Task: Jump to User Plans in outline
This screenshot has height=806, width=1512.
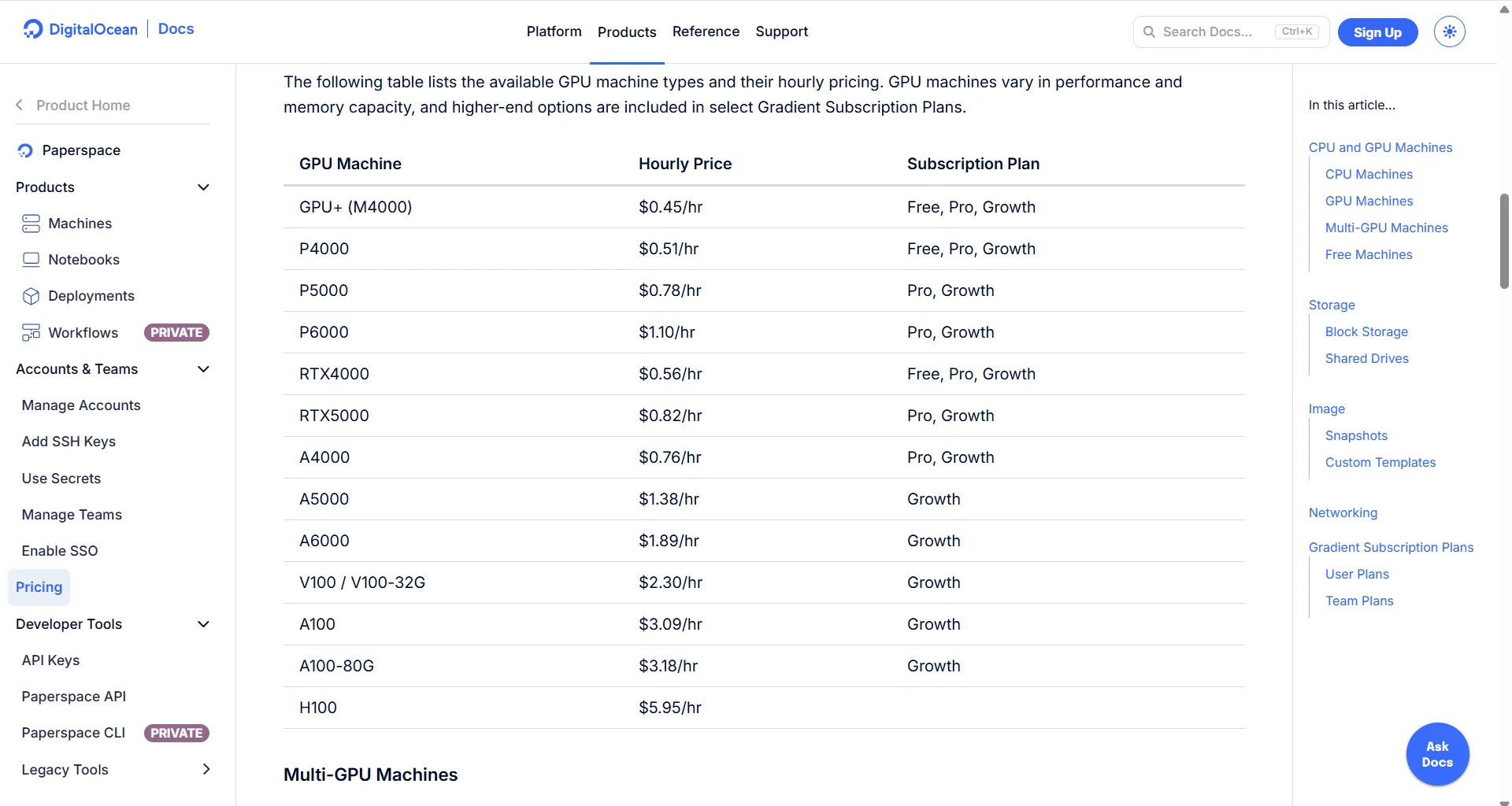Action: point(1357,574)
